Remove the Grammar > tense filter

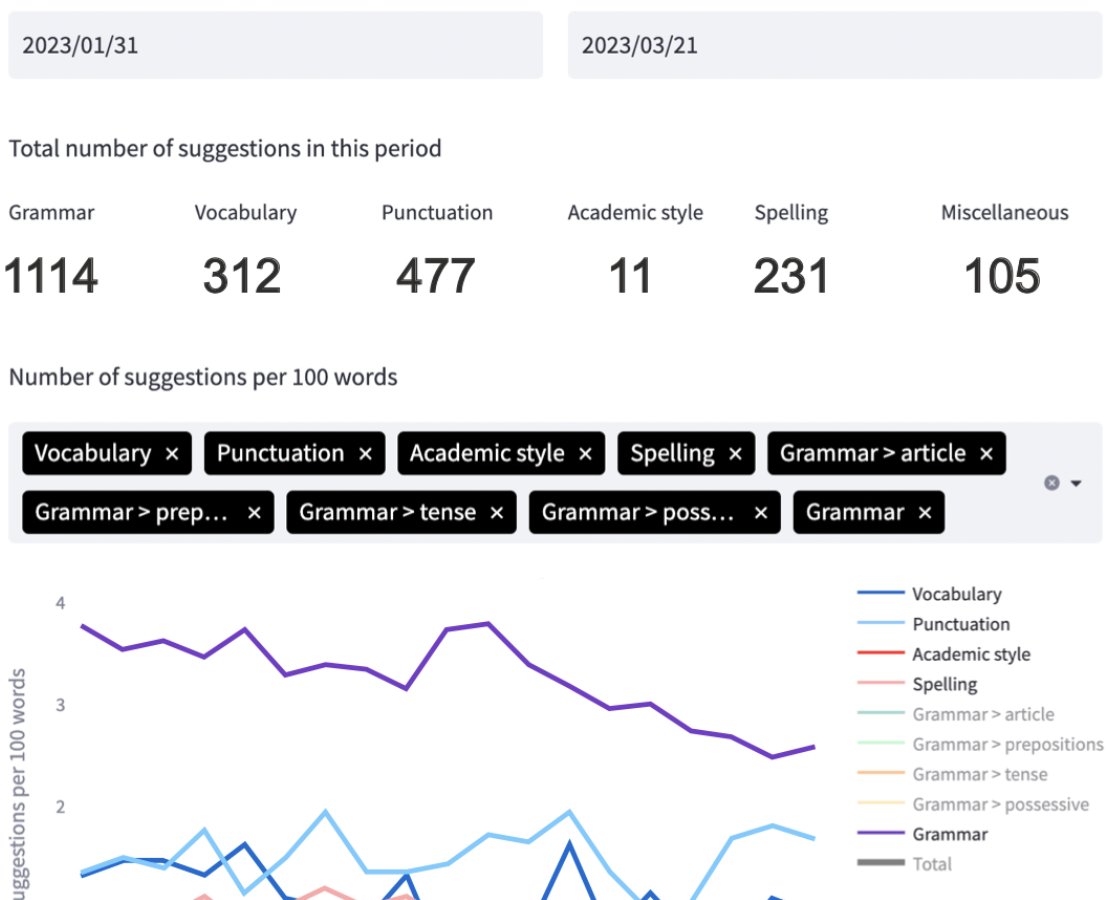tap(497, 512)
